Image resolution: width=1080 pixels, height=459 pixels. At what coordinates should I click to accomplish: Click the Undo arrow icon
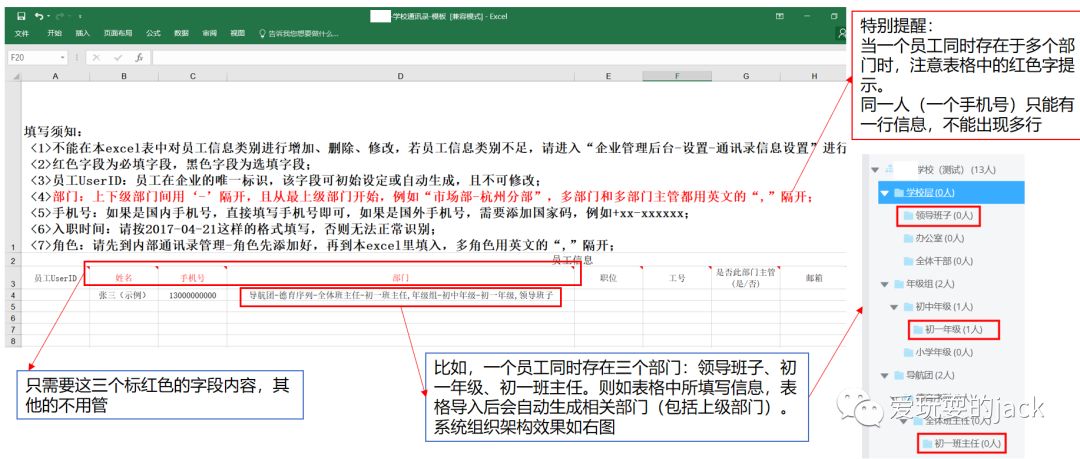39,16
